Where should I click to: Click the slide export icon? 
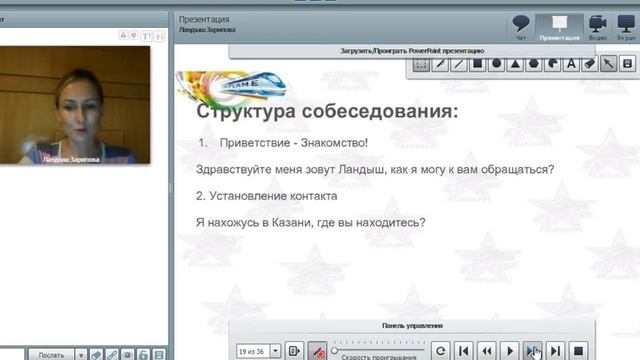pyautogui.click(x=294, y=351)
